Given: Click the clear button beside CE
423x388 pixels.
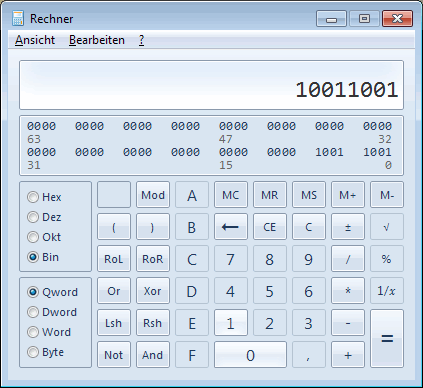Looking at the screenshot, I should 309,227.
